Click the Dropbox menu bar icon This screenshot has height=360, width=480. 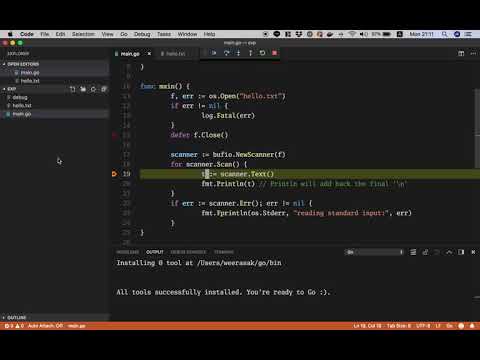(x=299, y=34)
